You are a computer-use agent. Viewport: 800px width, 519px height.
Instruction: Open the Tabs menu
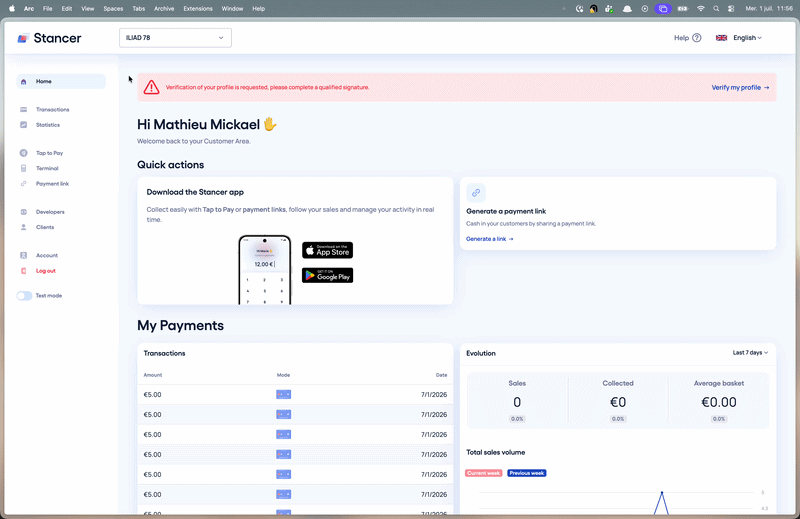(x=139, y=9)
